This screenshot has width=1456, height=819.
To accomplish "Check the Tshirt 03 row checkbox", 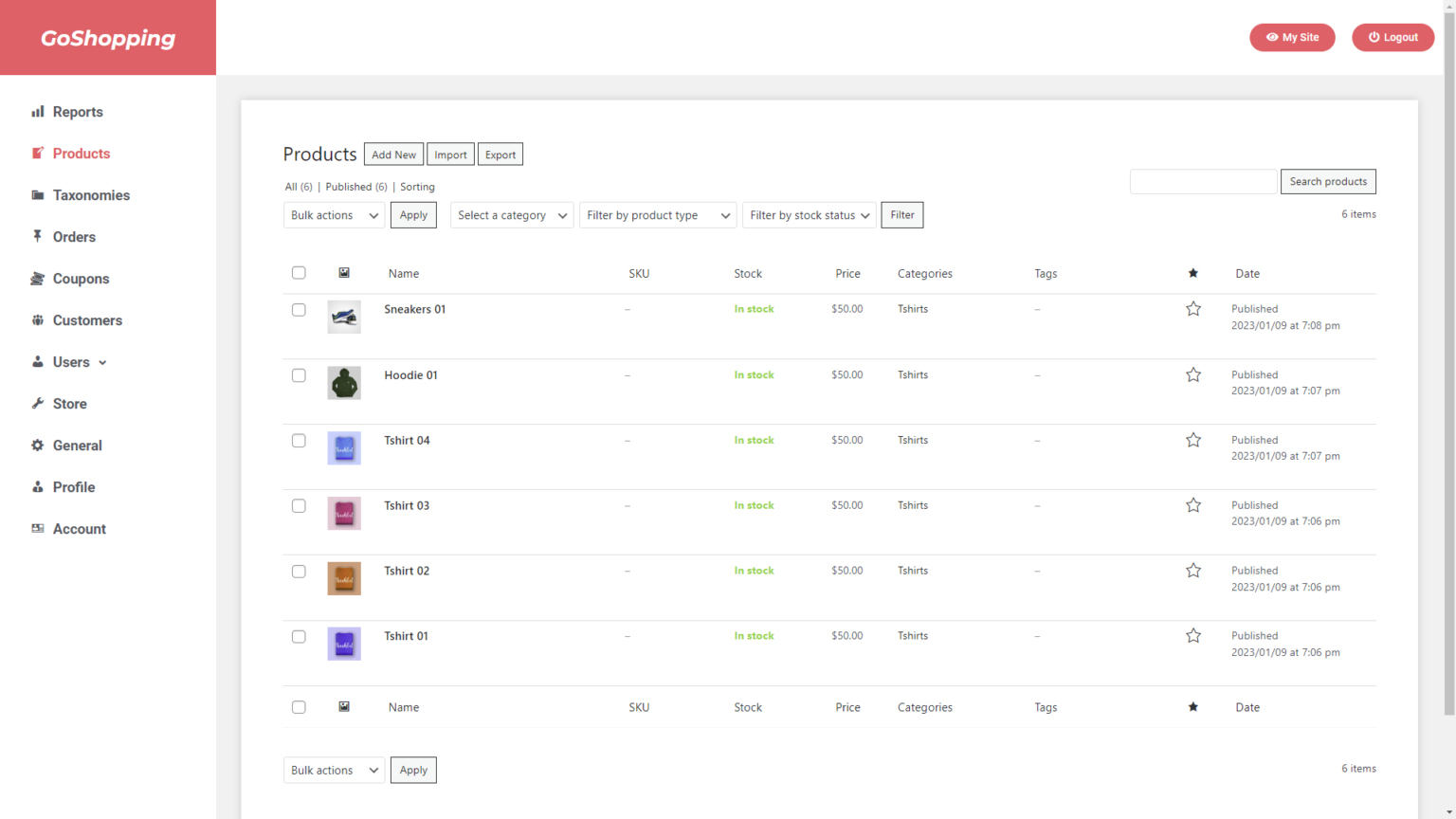I will [299, 506].
